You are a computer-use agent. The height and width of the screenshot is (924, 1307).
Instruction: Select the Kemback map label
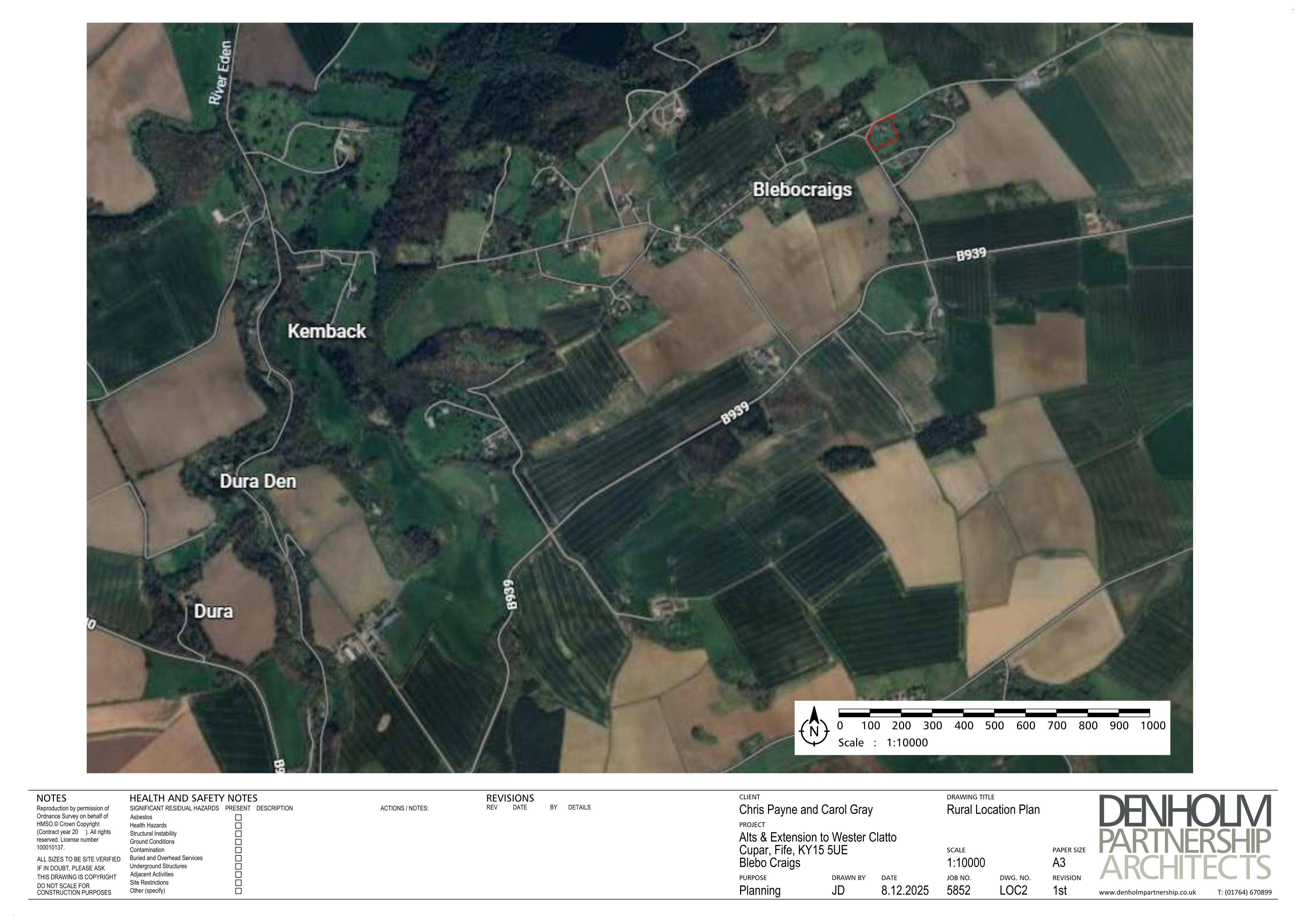[x=327, y=331]
